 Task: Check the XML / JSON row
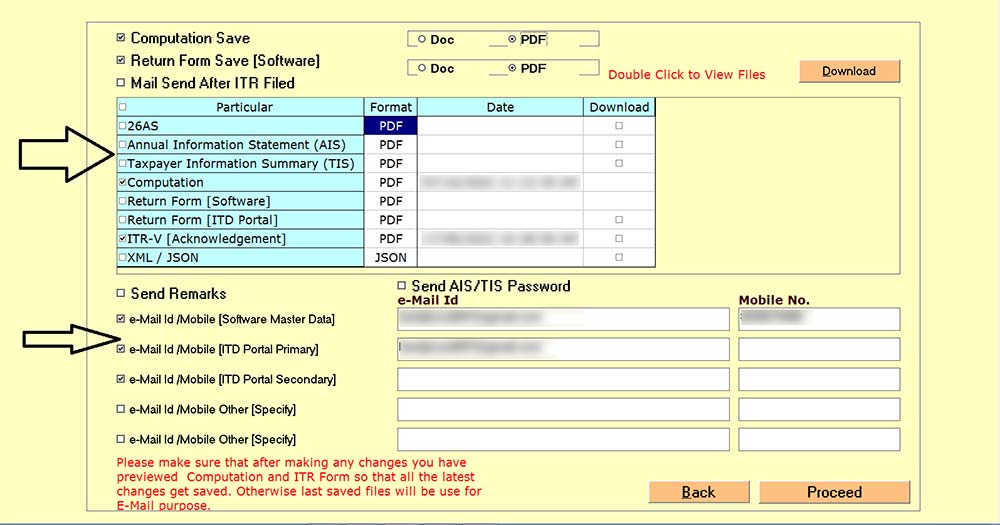pos(123,258)
